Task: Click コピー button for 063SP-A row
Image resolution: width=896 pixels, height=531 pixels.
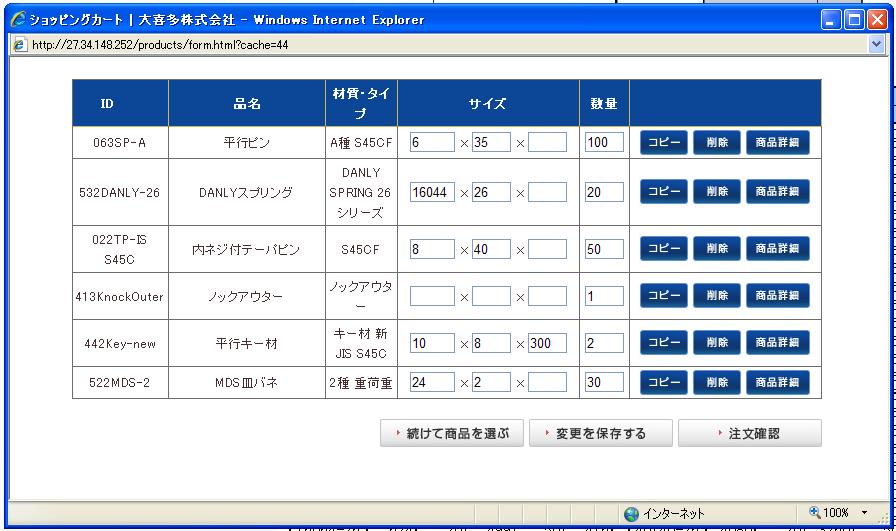Action: point(664,142)
